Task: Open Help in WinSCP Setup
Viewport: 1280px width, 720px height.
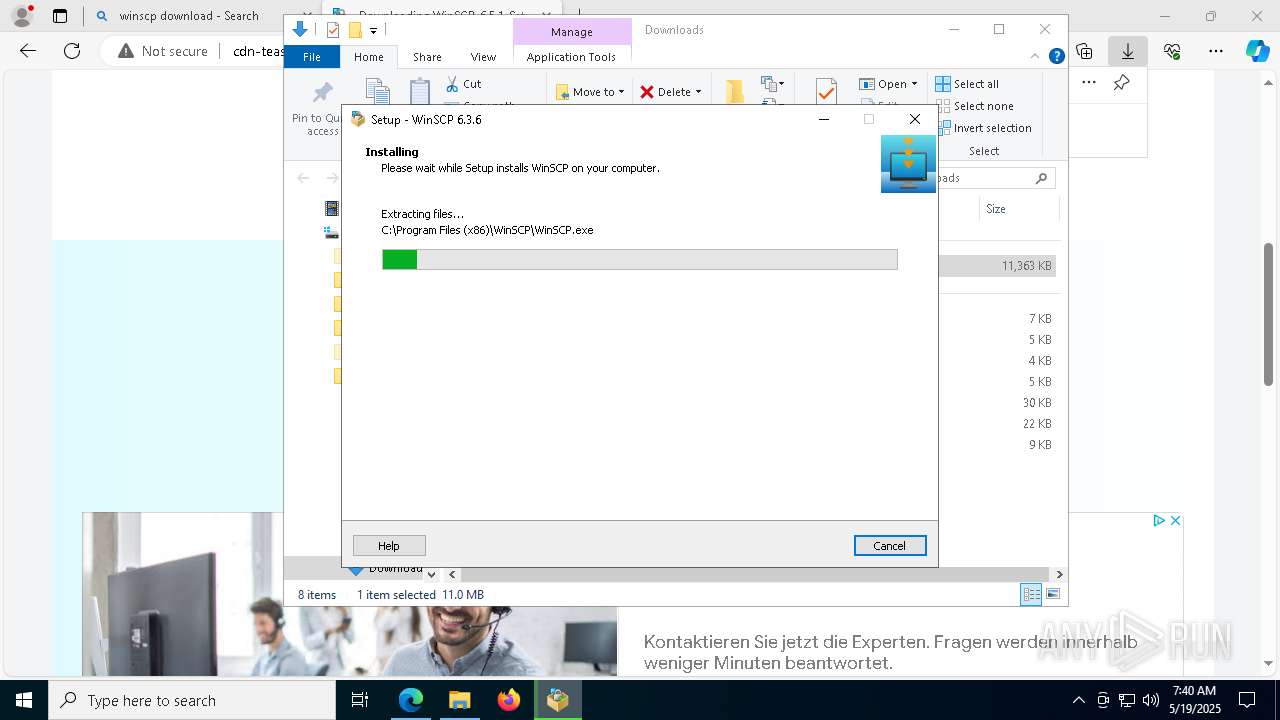Action: tap(389, 545)
